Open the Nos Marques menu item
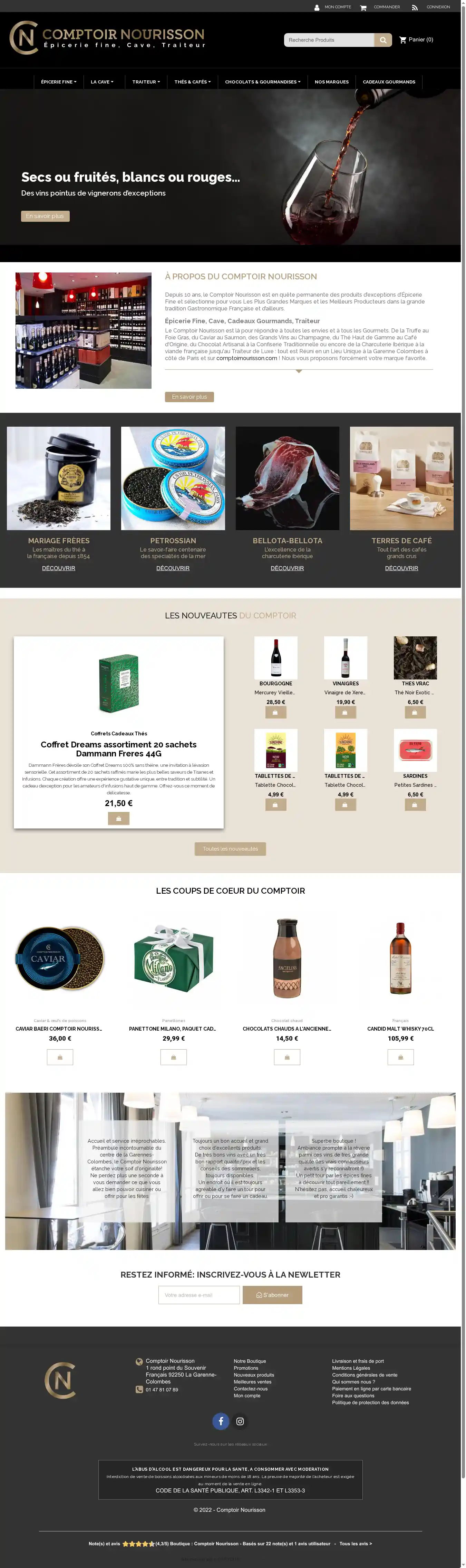The image size is (466, 1568). pos(331,81)
